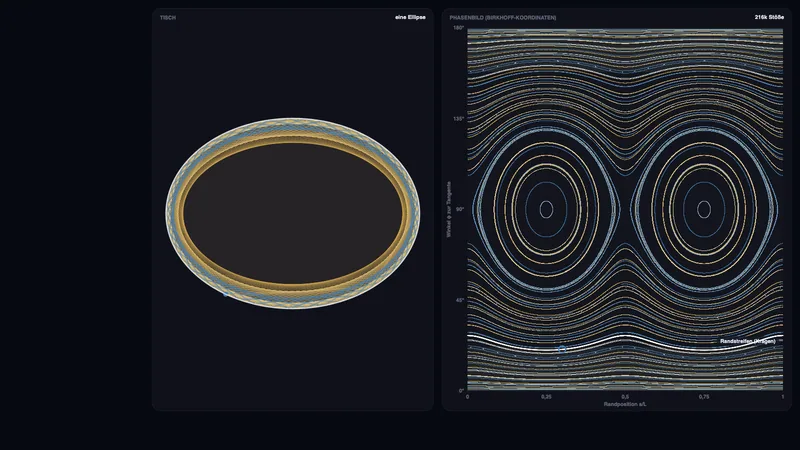Viewport: 800px width, 450px height.
Task: Click the 'PHASENBILD (BIRKHOFF-KOORDINATEN)' panel heading
Action: 503,18
